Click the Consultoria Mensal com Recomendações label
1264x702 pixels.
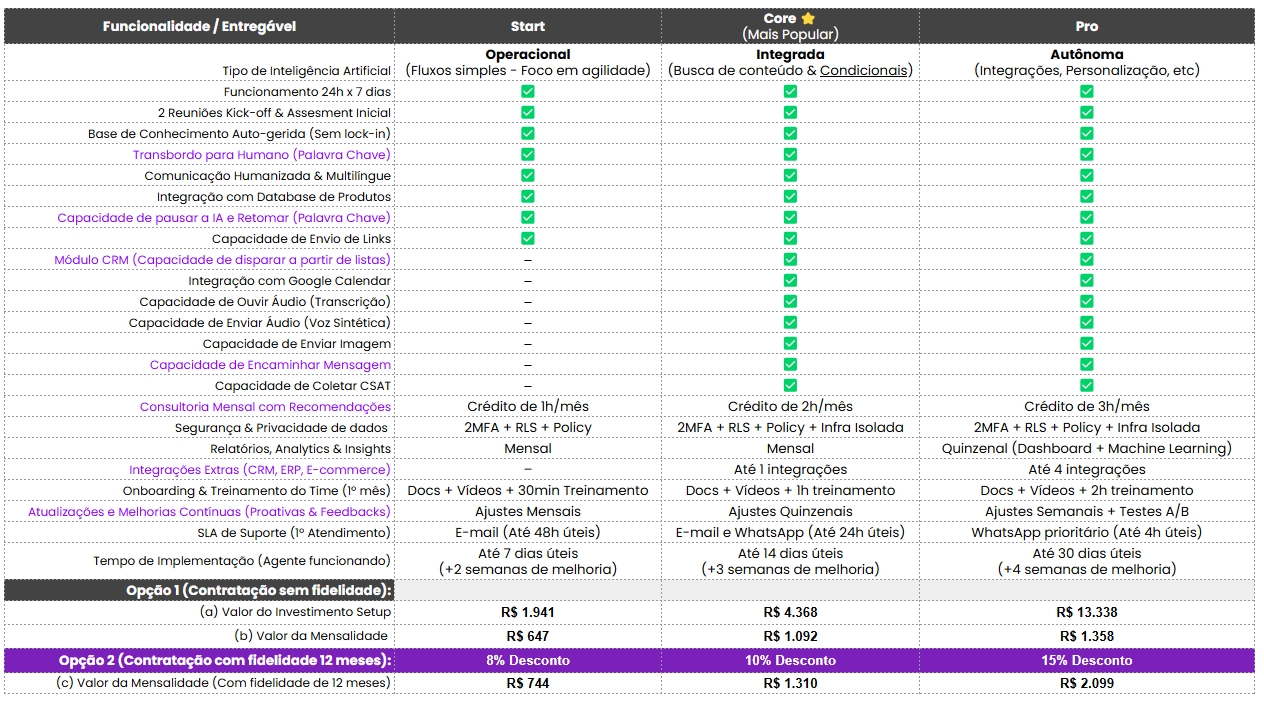[x=265, y=407]
